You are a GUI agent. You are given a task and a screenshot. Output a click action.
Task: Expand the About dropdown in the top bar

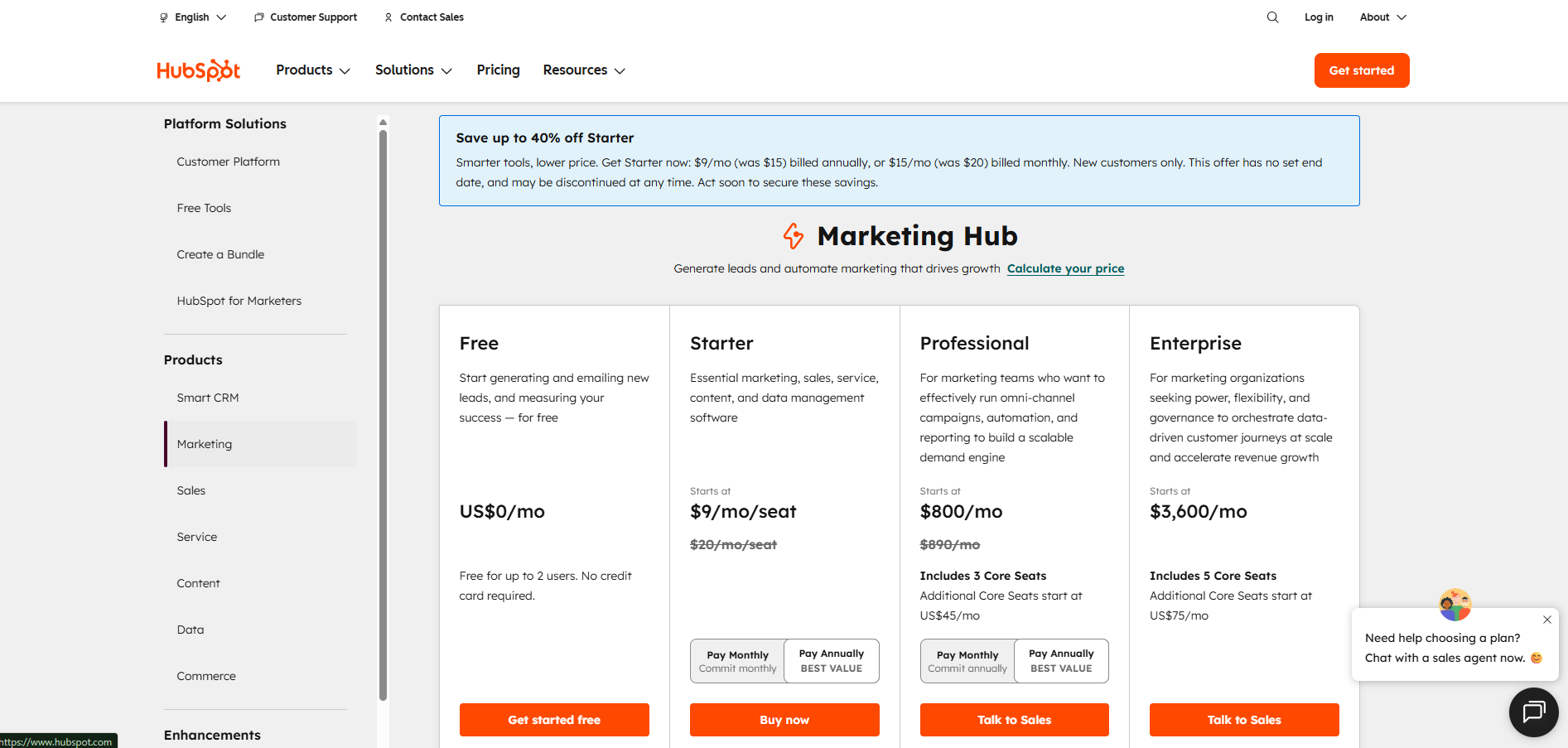coord(1382,17)
